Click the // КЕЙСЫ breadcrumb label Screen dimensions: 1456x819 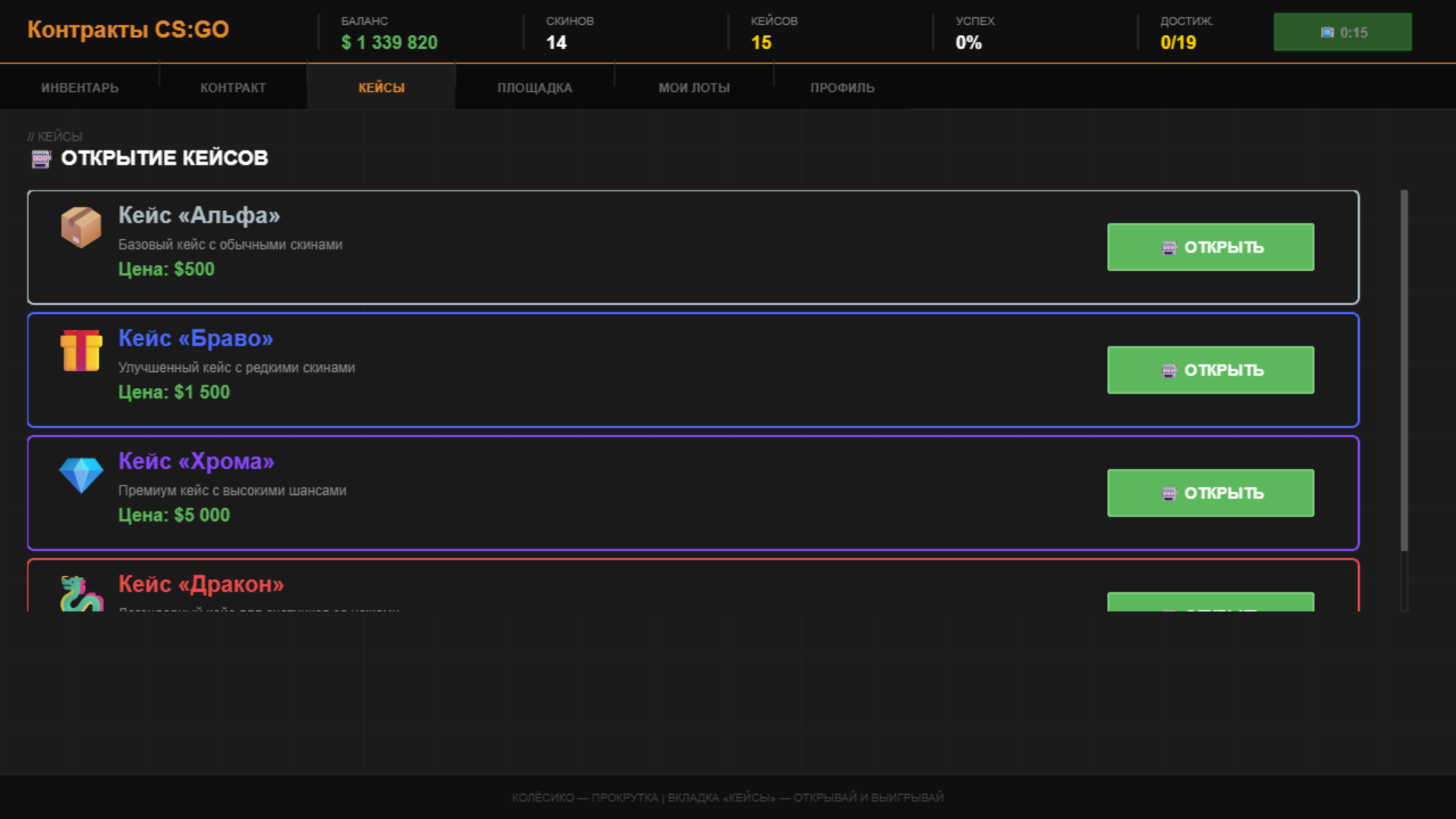click(55, 137)
